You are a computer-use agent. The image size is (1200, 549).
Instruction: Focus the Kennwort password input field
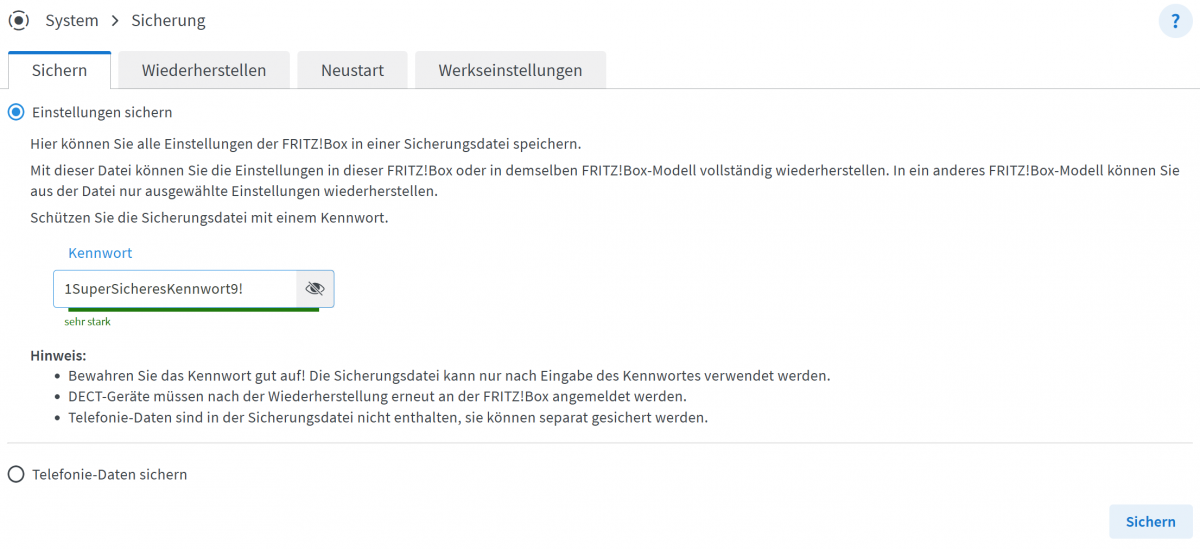pos(175,289)
